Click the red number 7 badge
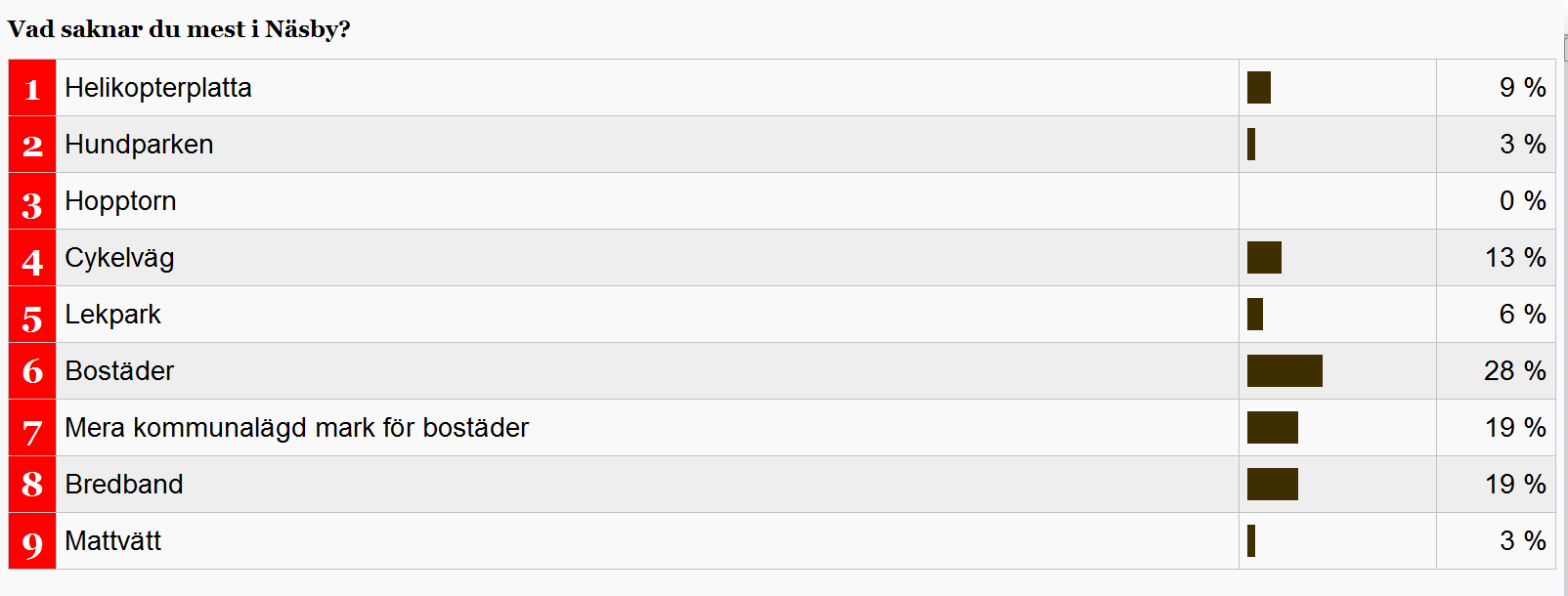 coord(32,428)
